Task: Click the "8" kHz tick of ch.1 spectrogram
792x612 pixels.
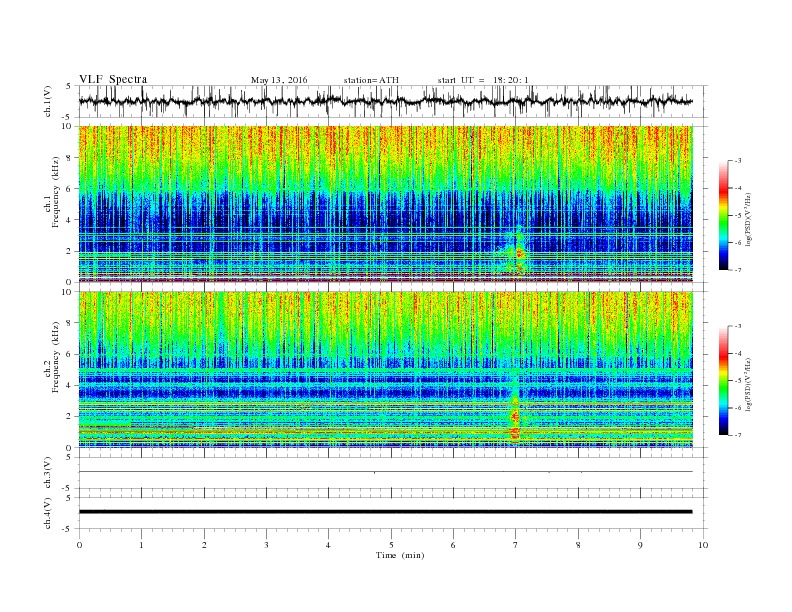Action: pos(70,158)
